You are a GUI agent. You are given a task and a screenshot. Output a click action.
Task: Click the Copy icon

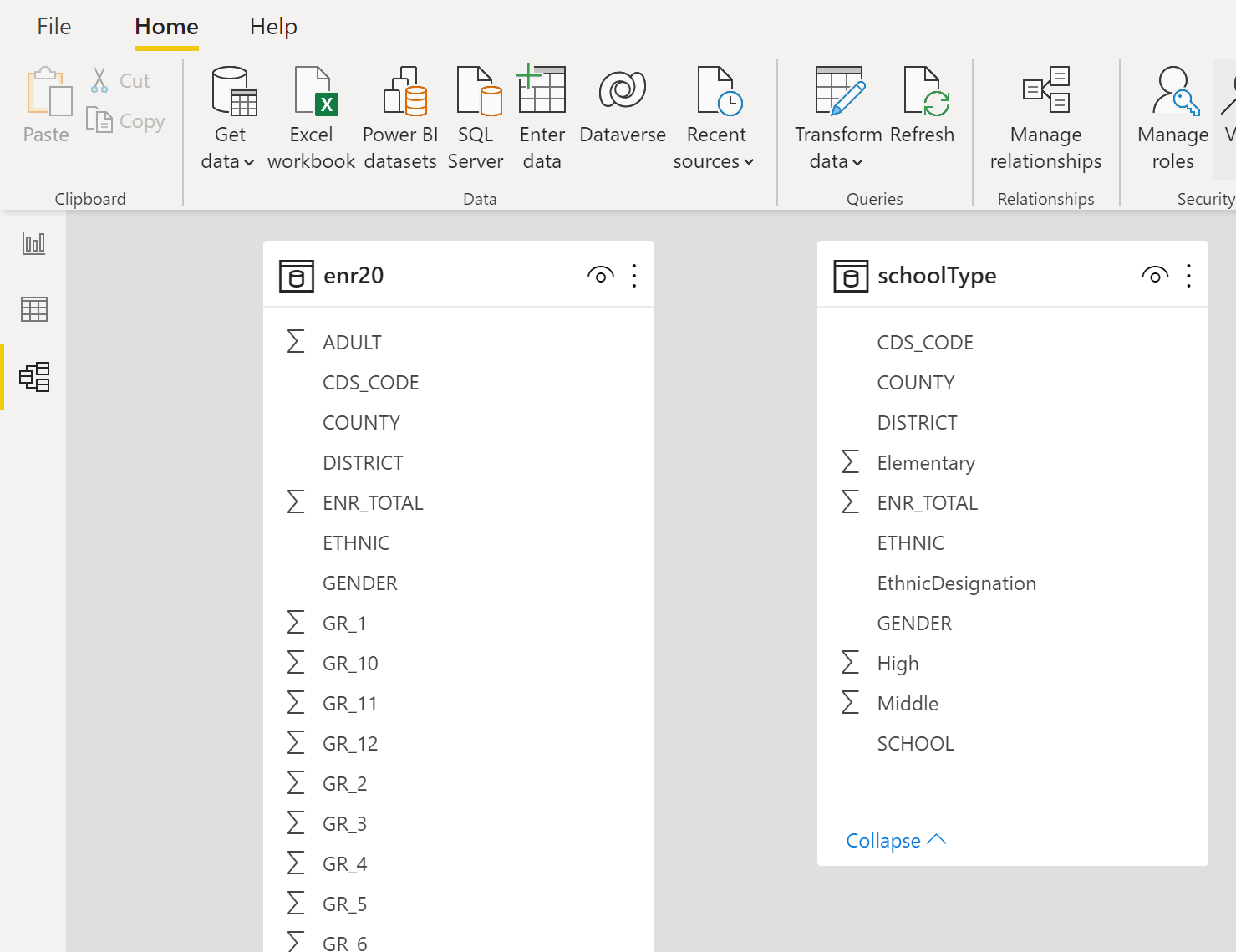click(99, 121)
